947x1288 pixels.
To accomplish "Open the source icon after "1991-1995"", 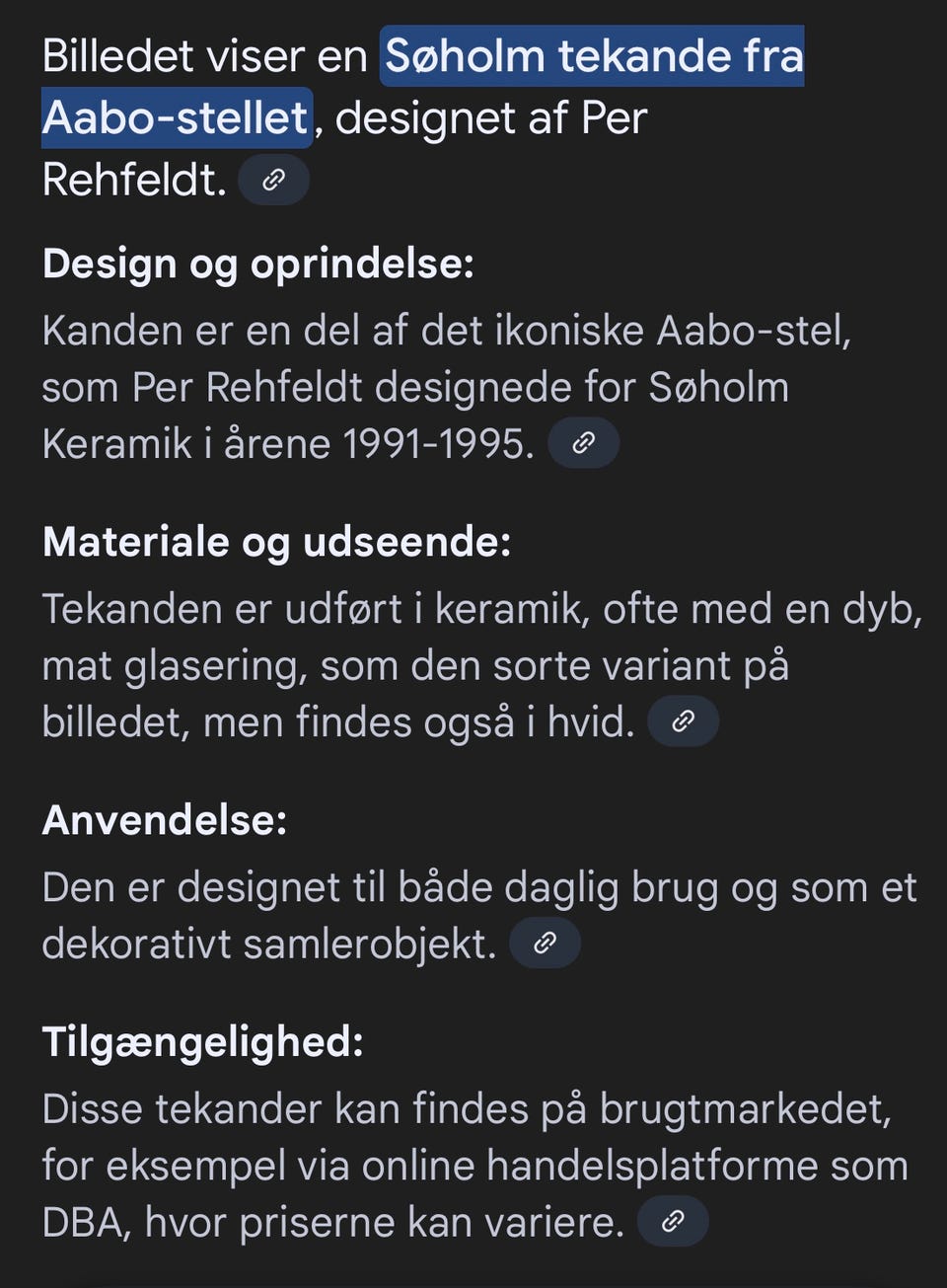I will point(583,443).
